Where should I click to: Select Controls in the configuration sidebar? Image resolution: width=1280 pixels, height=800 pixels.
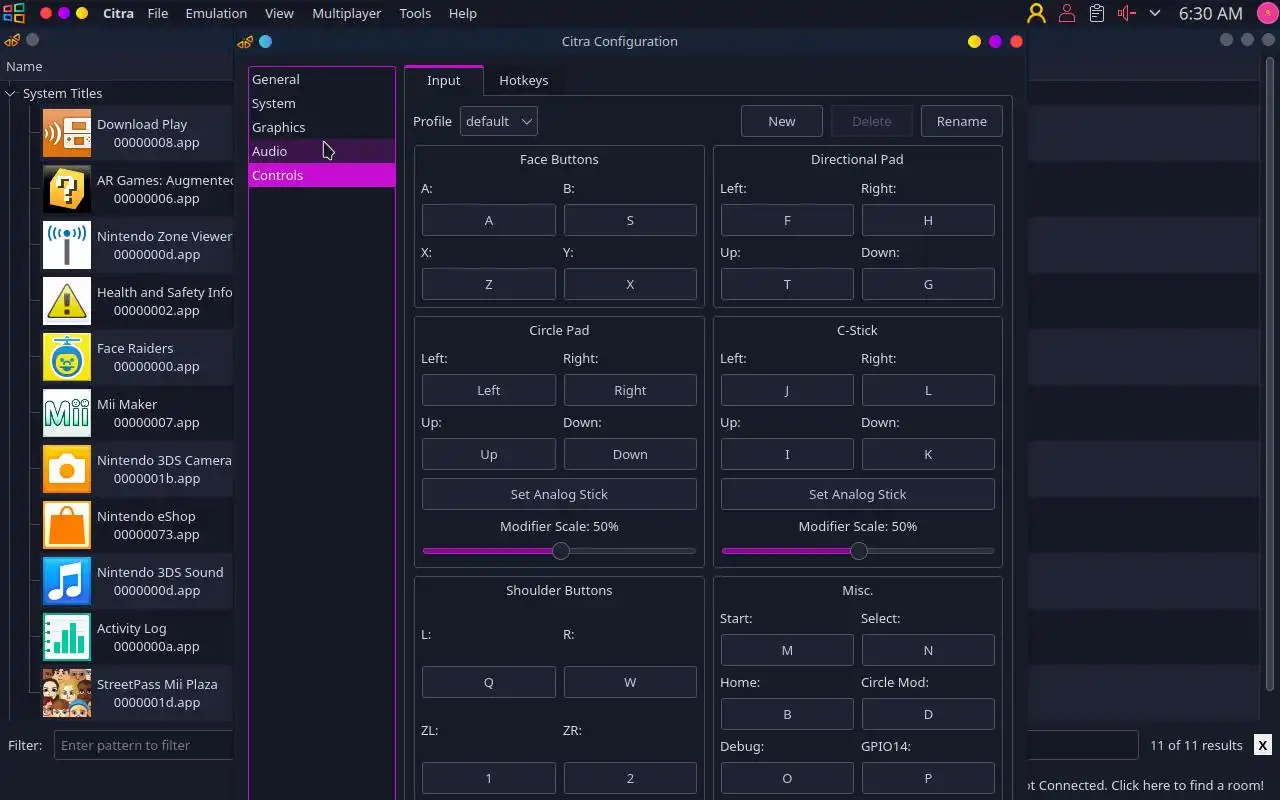[322, 175]
